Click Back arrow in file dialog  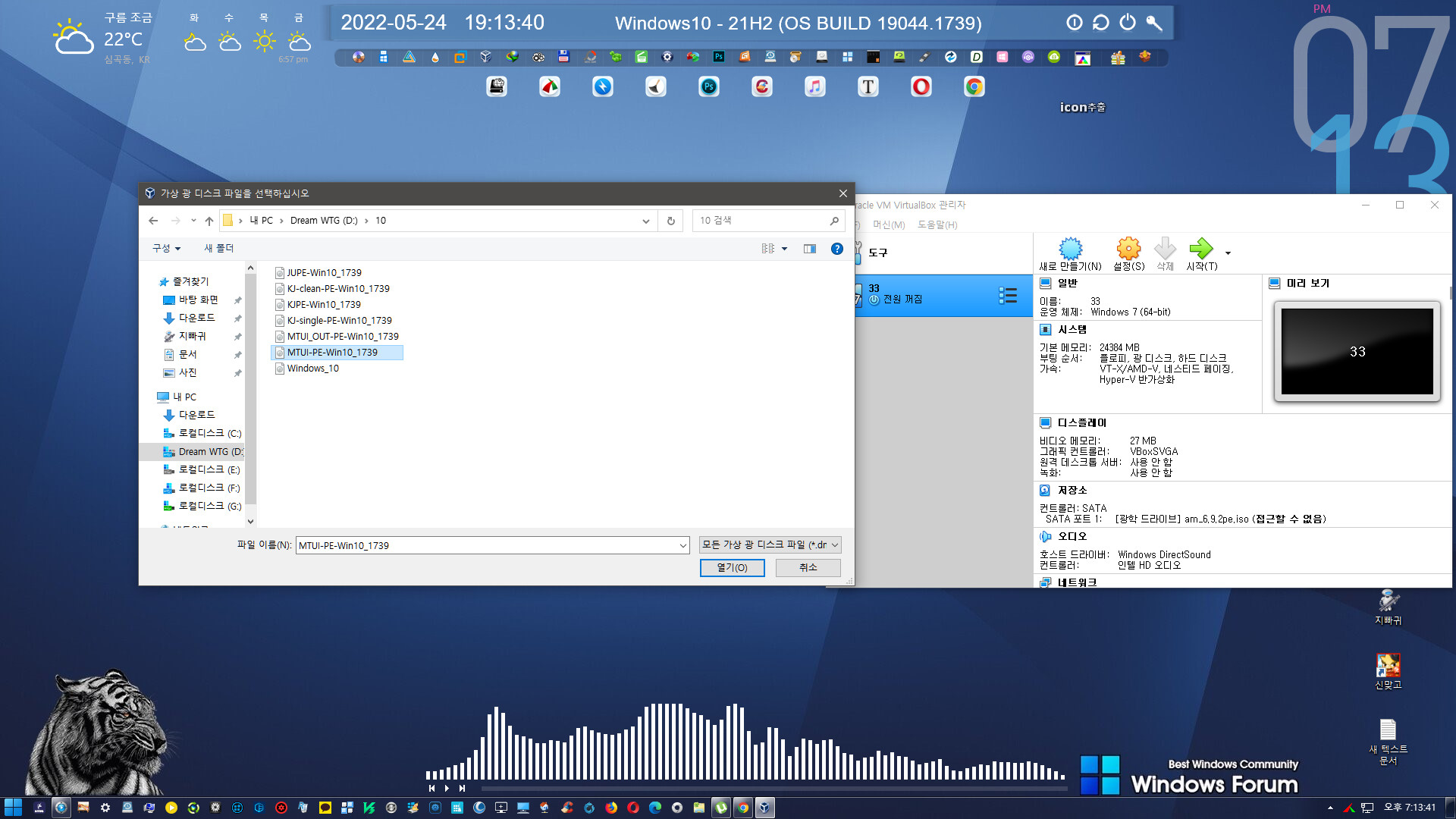click(153, 221)
